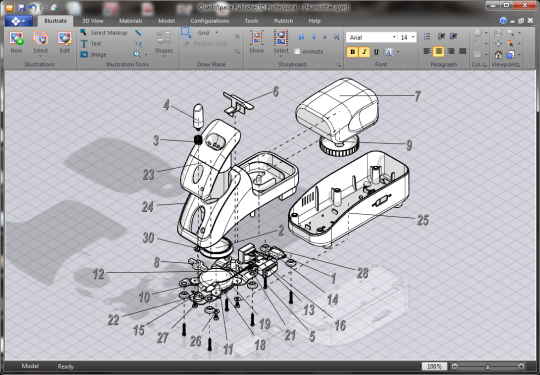Screen dimensions: 540x375
Task: Center align the text
Action: pyautogui.click(x=439, y=51)
